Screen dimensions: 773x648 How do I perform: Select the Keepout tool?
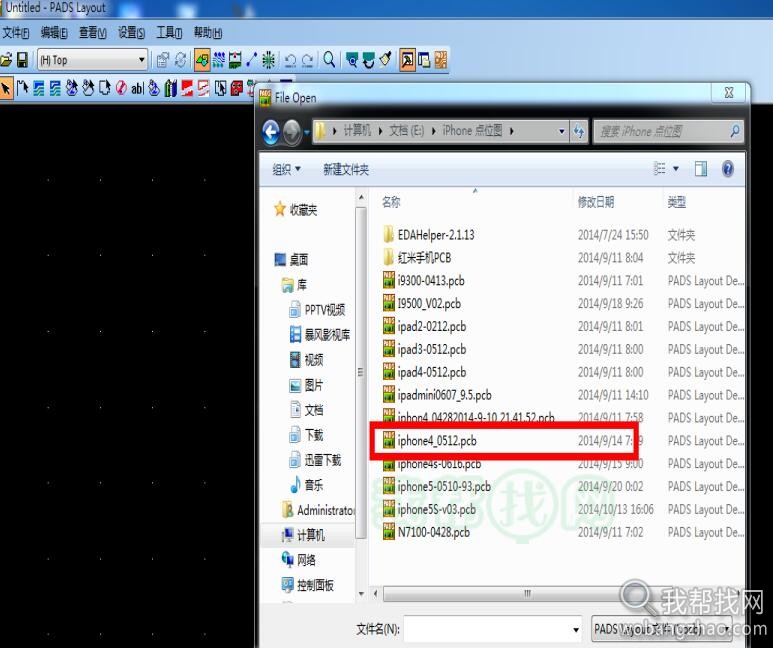pos(121,88)
